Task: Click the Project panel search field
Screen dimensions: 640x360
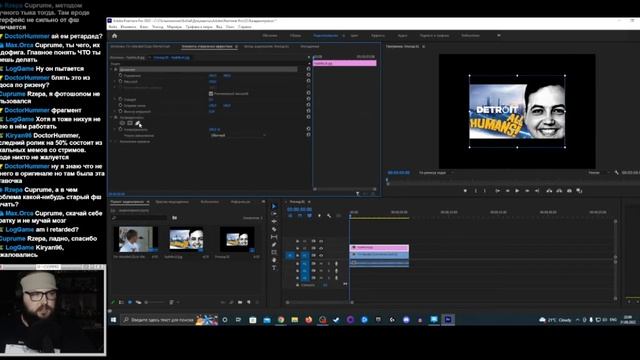Action: (x=140, y=218)
